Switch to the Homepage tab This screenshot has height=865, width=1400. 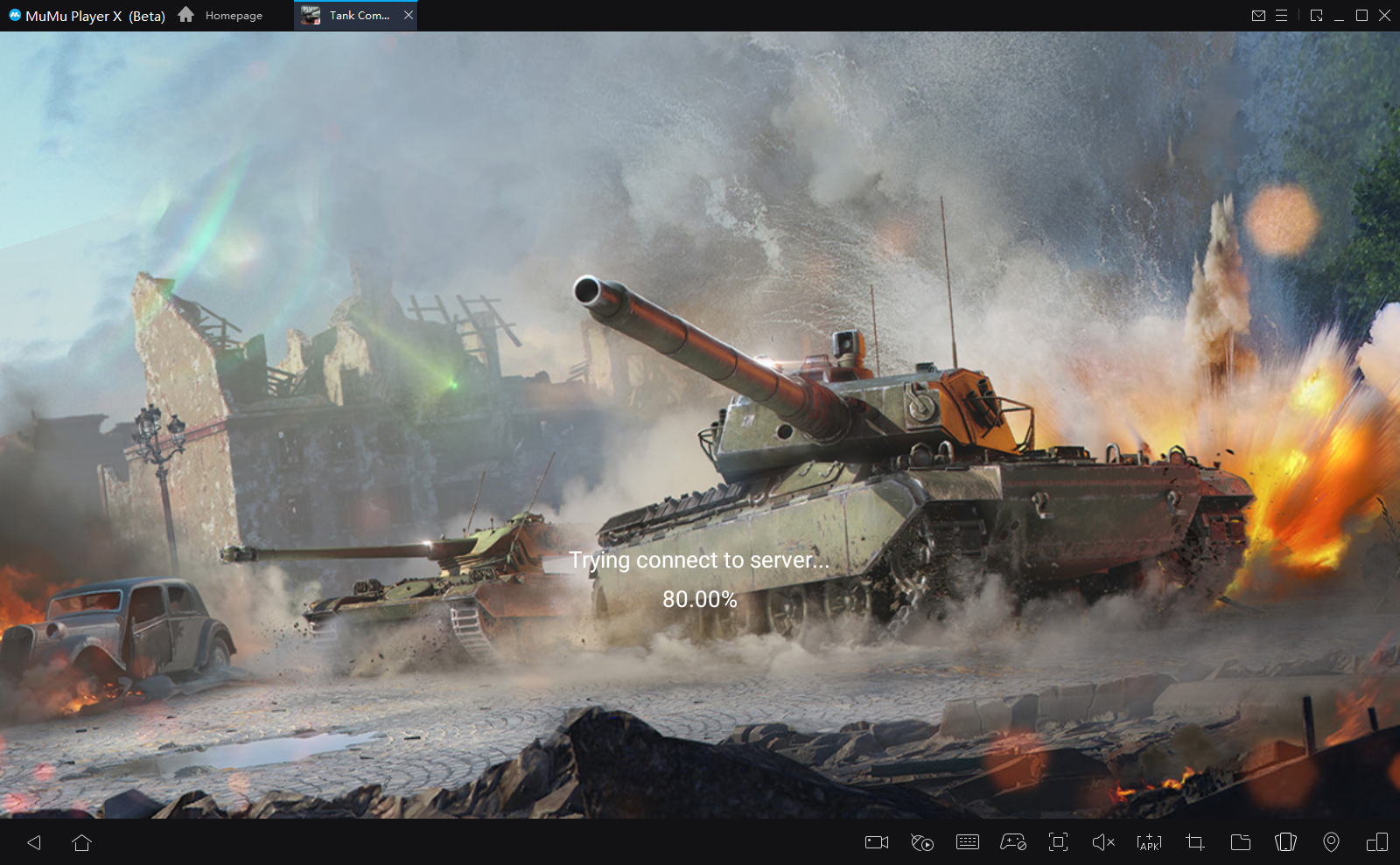click(x=221, y=16)
